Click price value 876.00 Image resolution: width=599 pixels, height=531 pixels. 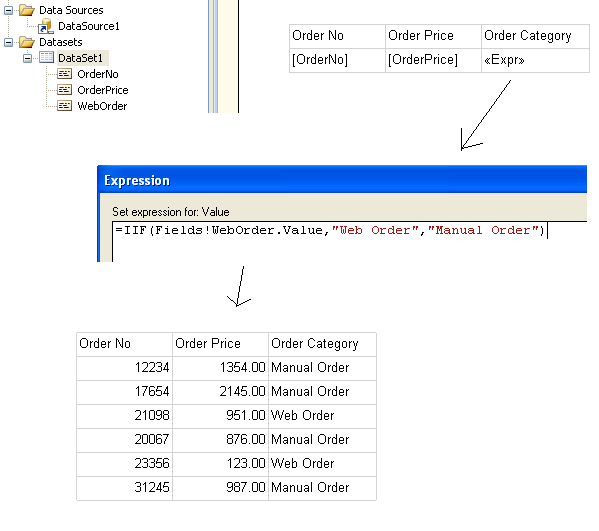[246, 440]
